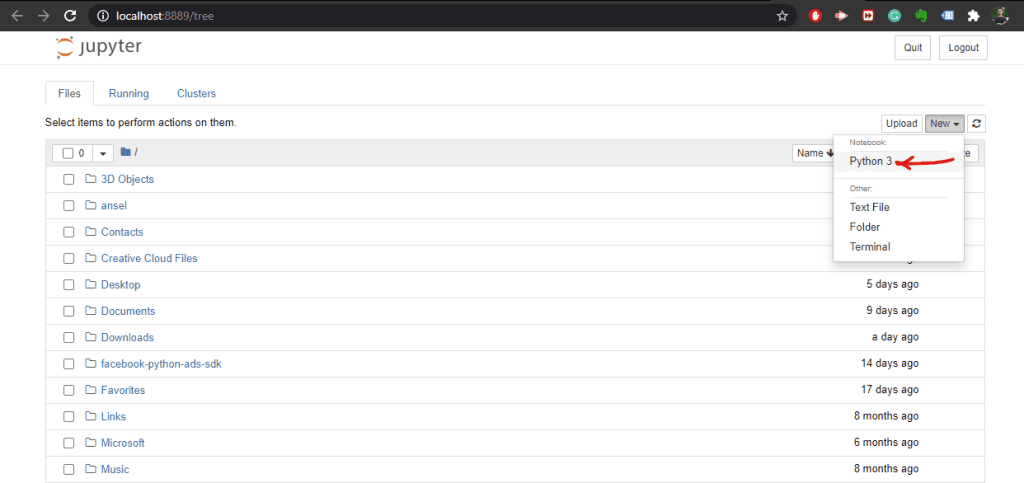
Task: Bookmark page with the star icon
Action: (x=782, y=16)
